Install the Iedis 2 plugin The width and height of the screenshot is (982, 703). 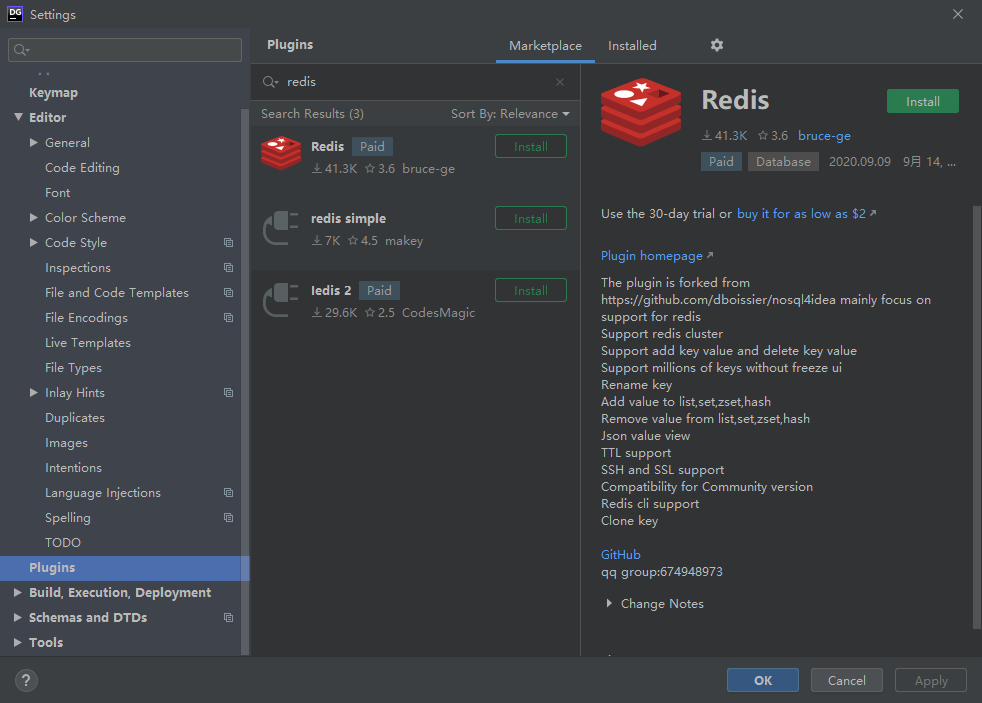coord(530,290)
